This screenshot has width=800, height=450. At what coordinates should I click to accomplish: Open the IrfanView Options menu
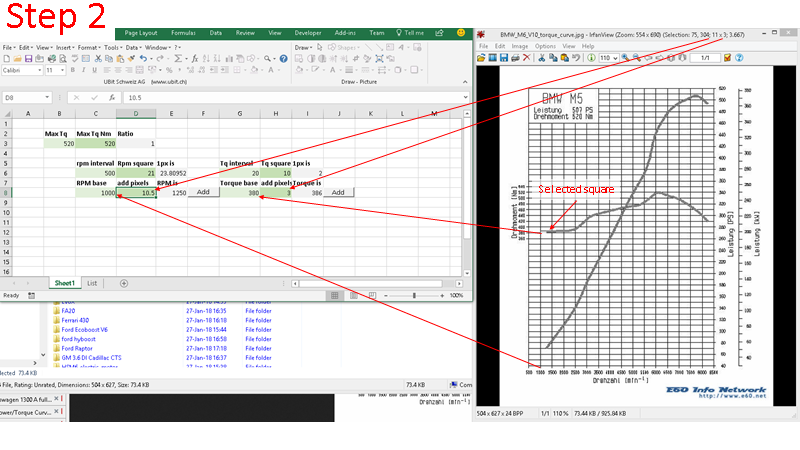coord(545,46)
